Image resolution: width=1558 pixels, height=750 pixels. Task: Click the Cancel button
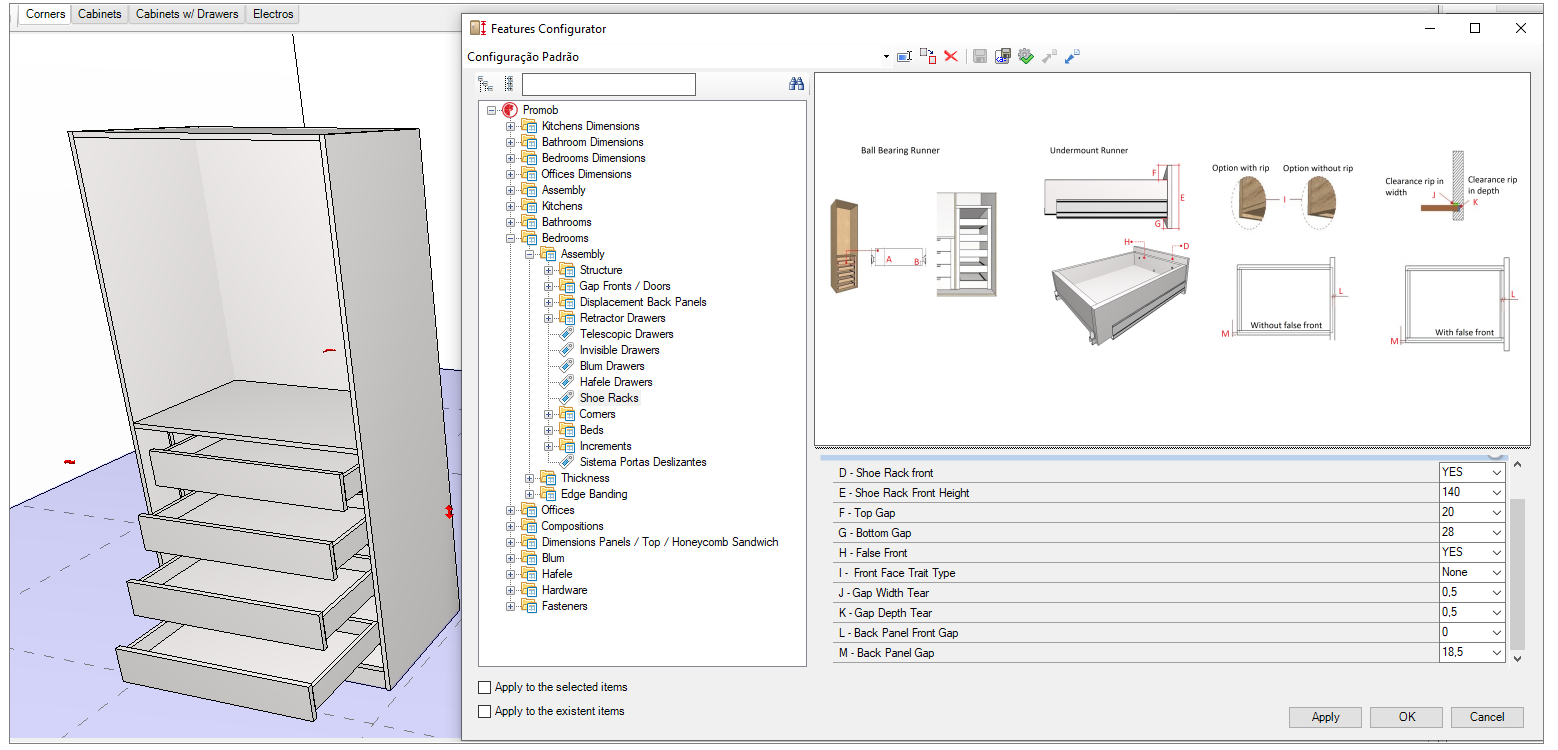tap(1487, 717)
